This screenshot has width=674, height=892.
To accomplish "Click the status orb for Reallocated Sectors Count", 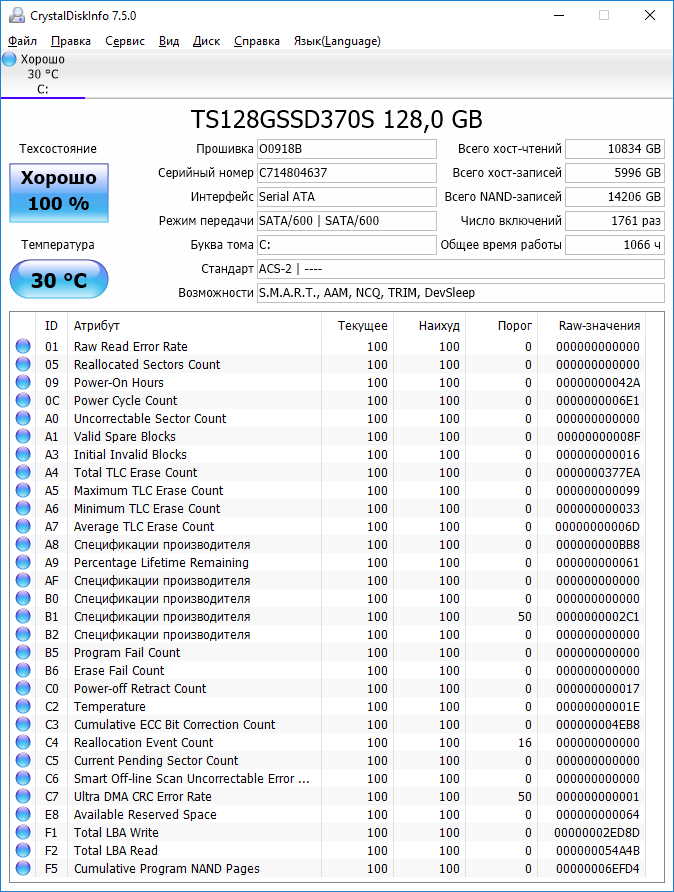I will [x=23, y=364].
